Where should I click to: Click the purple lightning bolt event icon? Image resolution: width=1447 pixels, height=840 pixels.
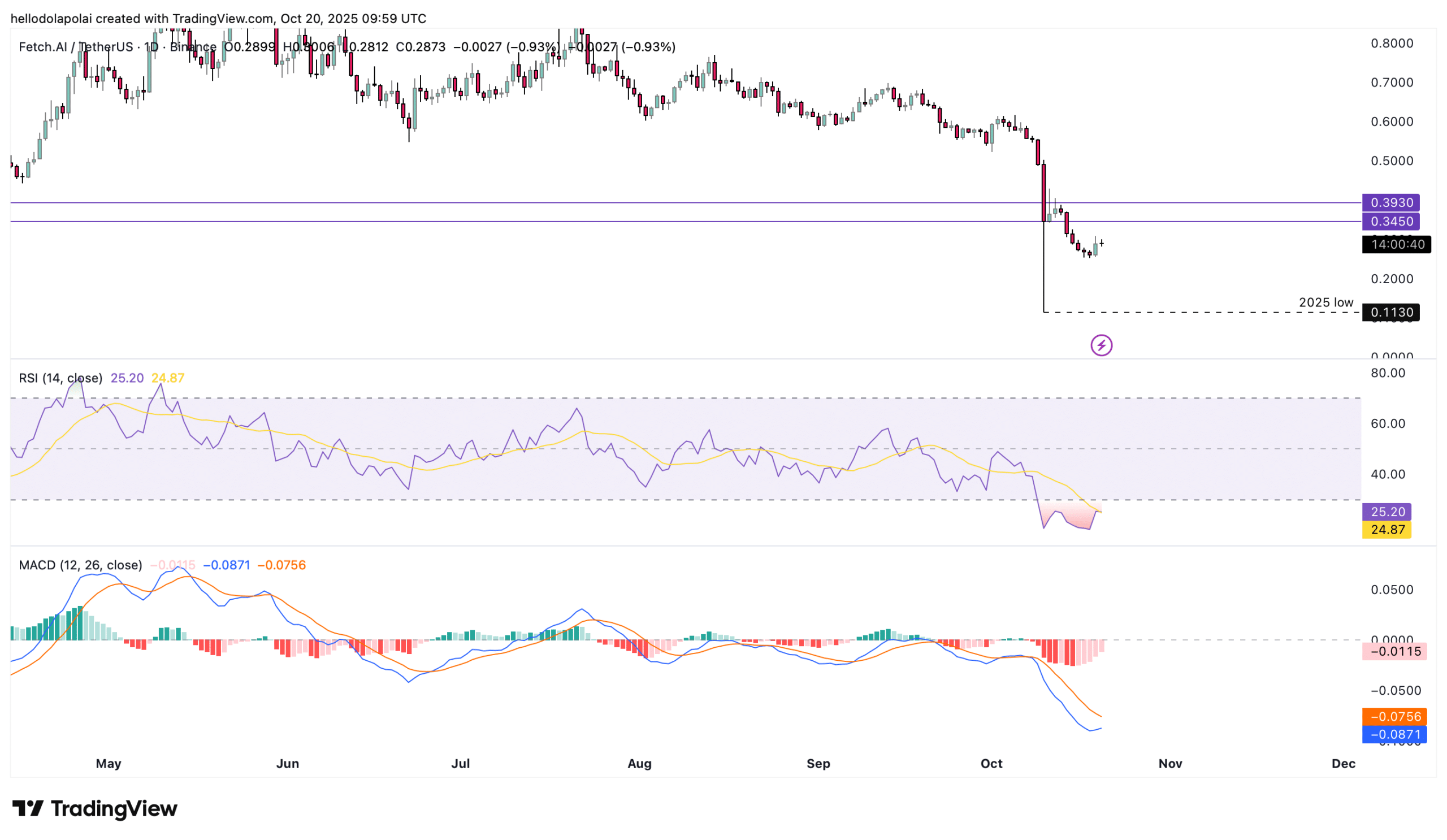pos(1101,345)
